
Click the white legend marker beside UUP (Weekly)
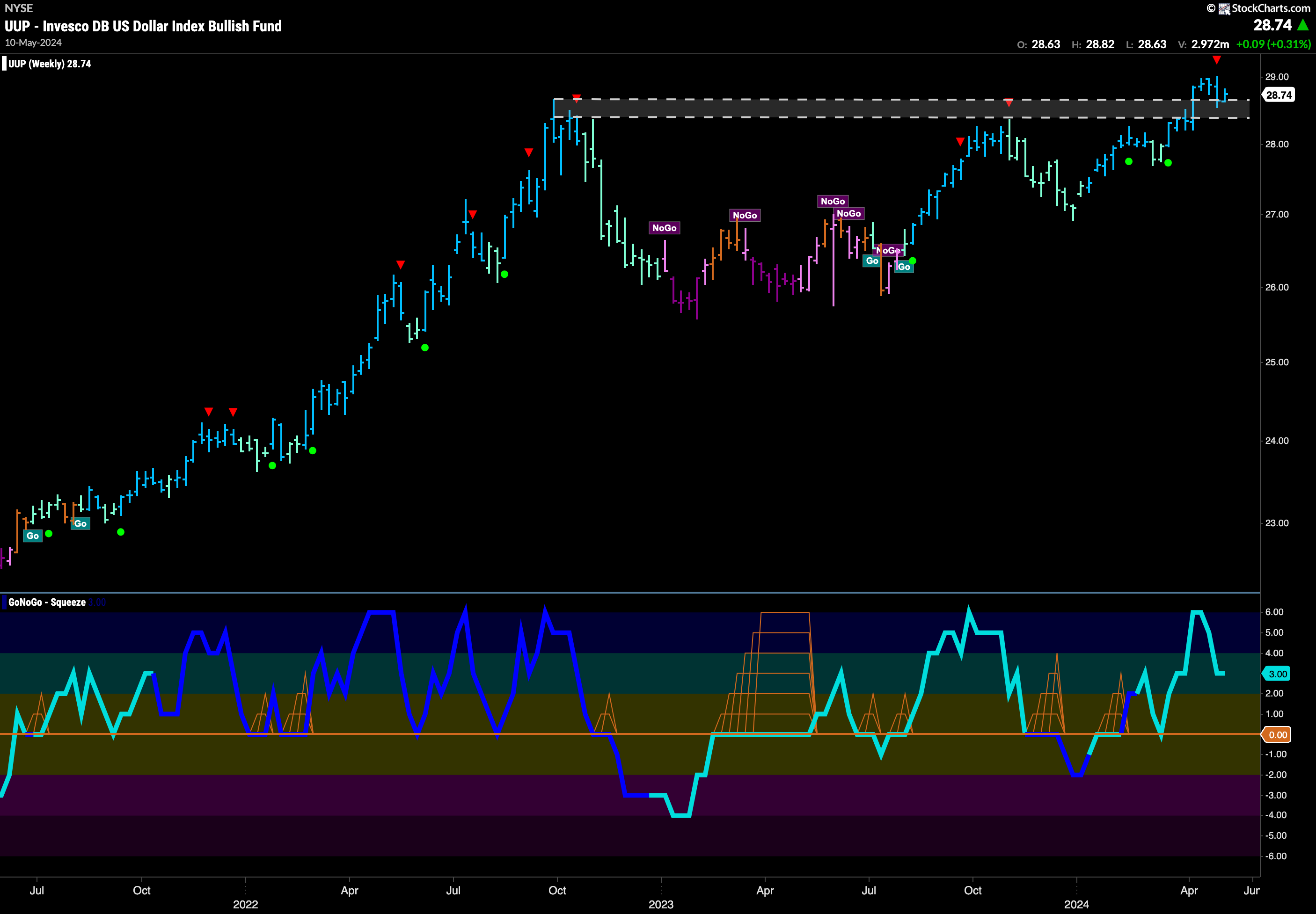pos(5,64)
